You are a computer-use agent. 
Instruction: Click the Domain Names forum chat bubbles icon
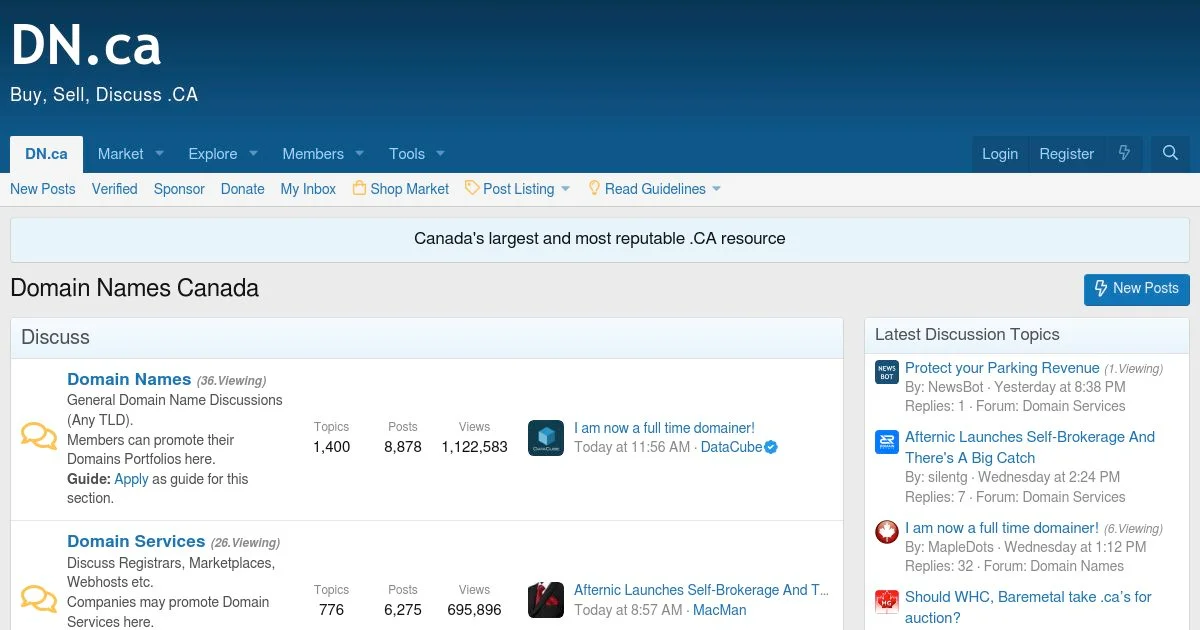coord(39,437)
